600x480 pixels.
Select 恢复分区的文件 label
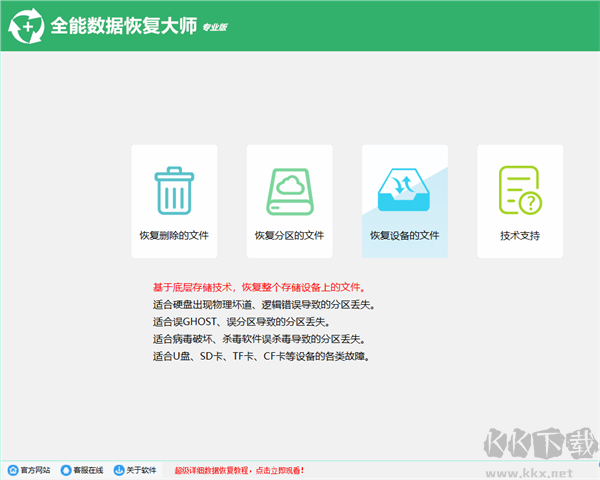coord(290,235)
